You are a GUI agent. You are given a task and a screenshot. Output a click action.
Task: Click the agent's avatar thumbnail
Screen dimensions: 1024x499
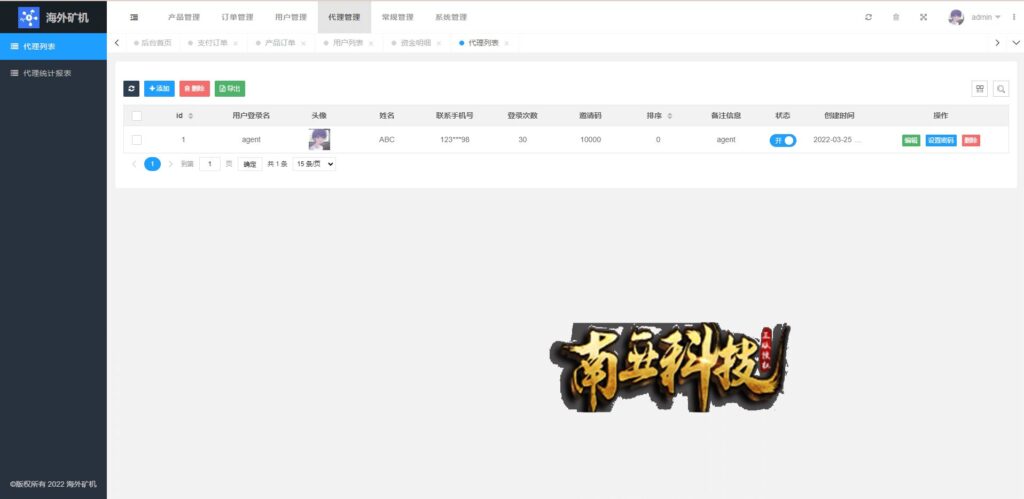point(319,140)
